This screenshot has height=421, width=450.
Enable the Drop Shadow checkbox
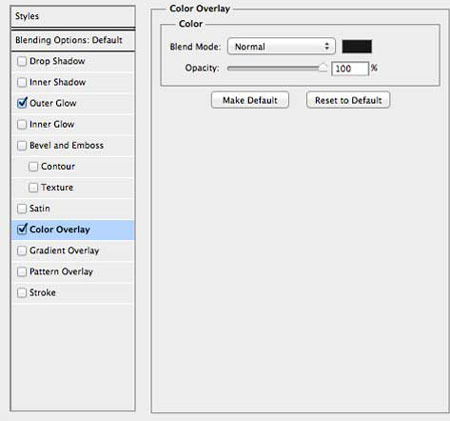point(22,61)
